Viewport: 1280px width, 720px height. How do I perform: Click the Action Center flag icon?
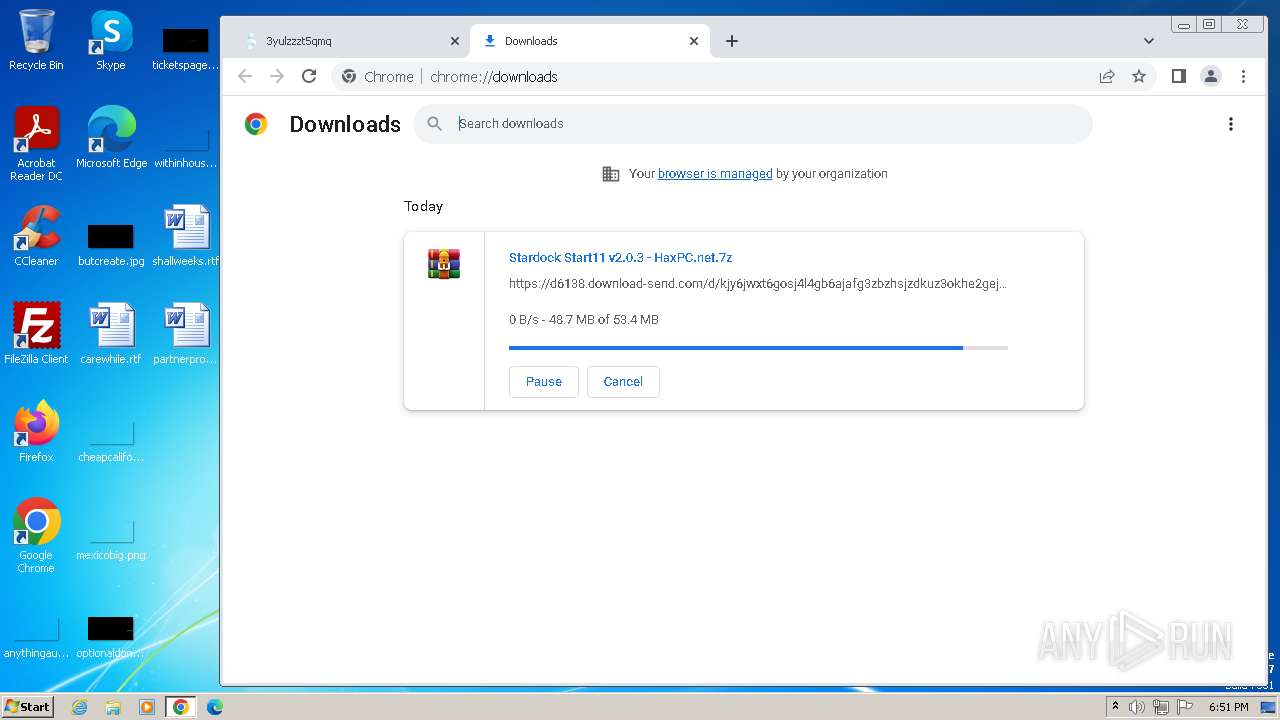1184,707
